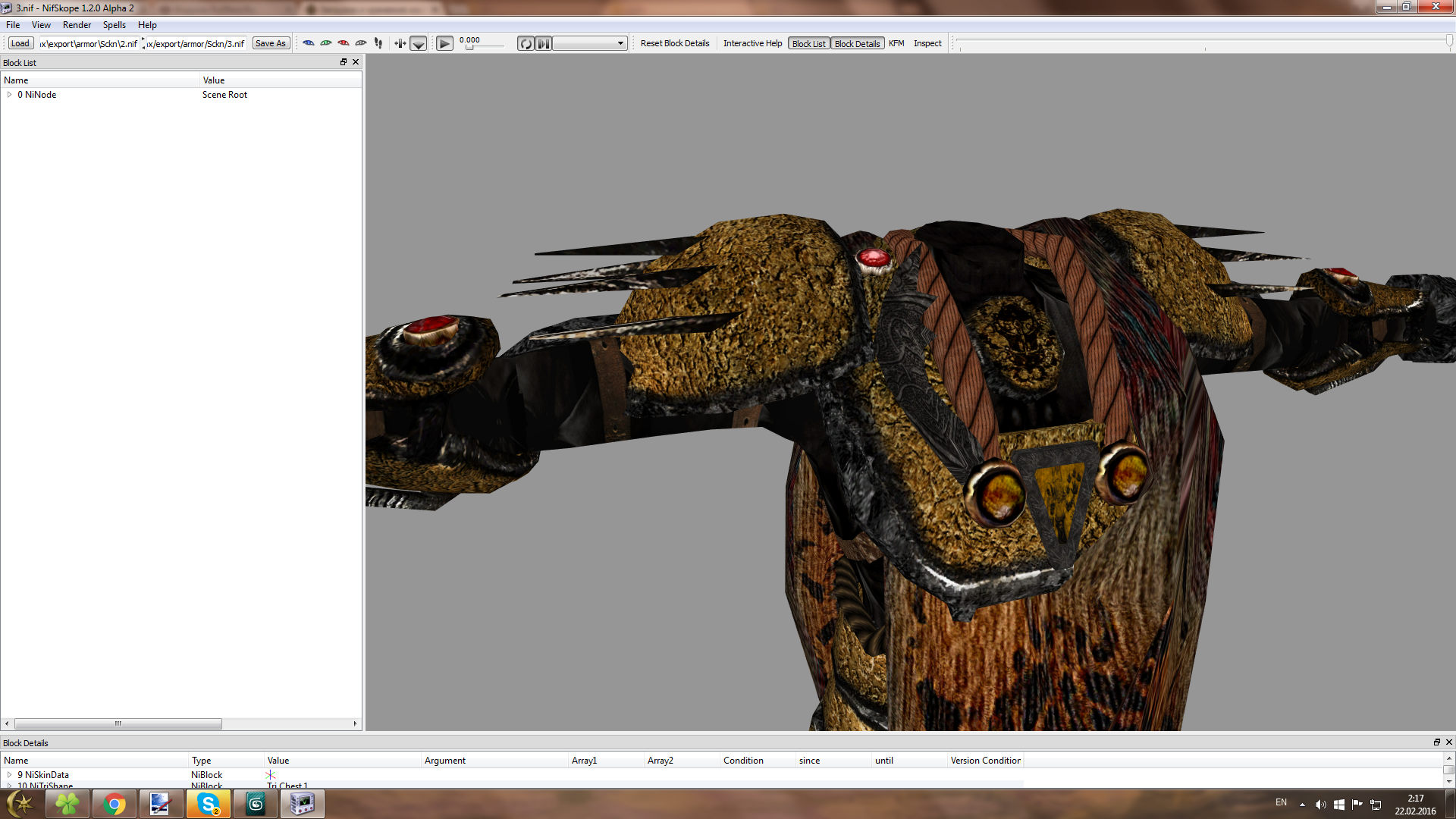Open the animation sequence dropdown

pyautogui.click(x=590, y=43)
